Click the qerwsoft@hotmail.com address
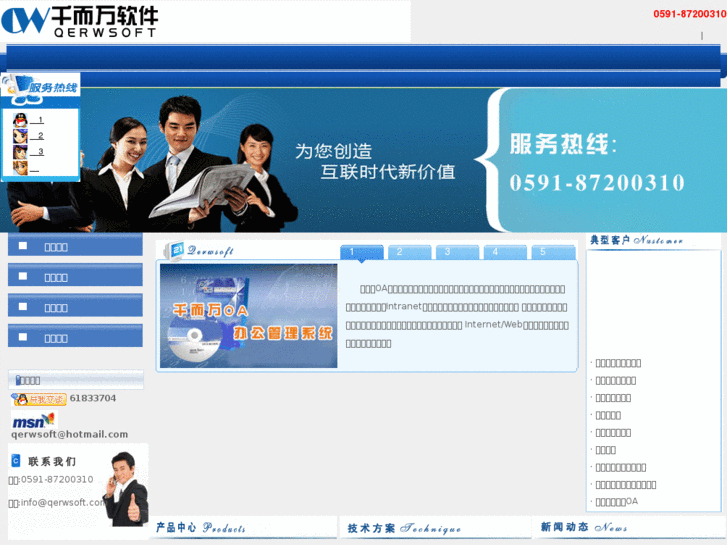 click(70, 435)
